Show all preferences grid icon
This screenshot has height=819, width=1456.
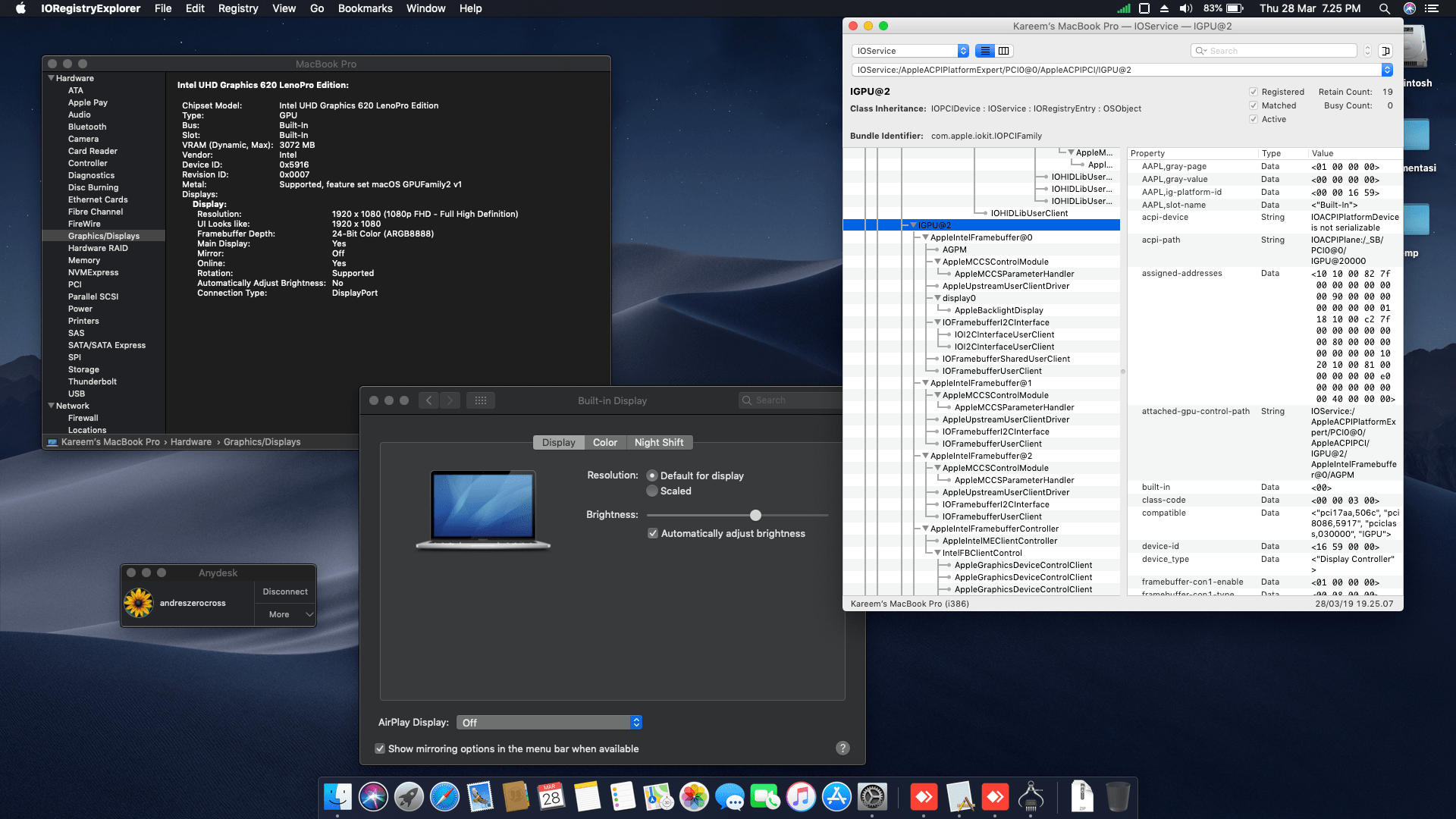tap(481, 400)
